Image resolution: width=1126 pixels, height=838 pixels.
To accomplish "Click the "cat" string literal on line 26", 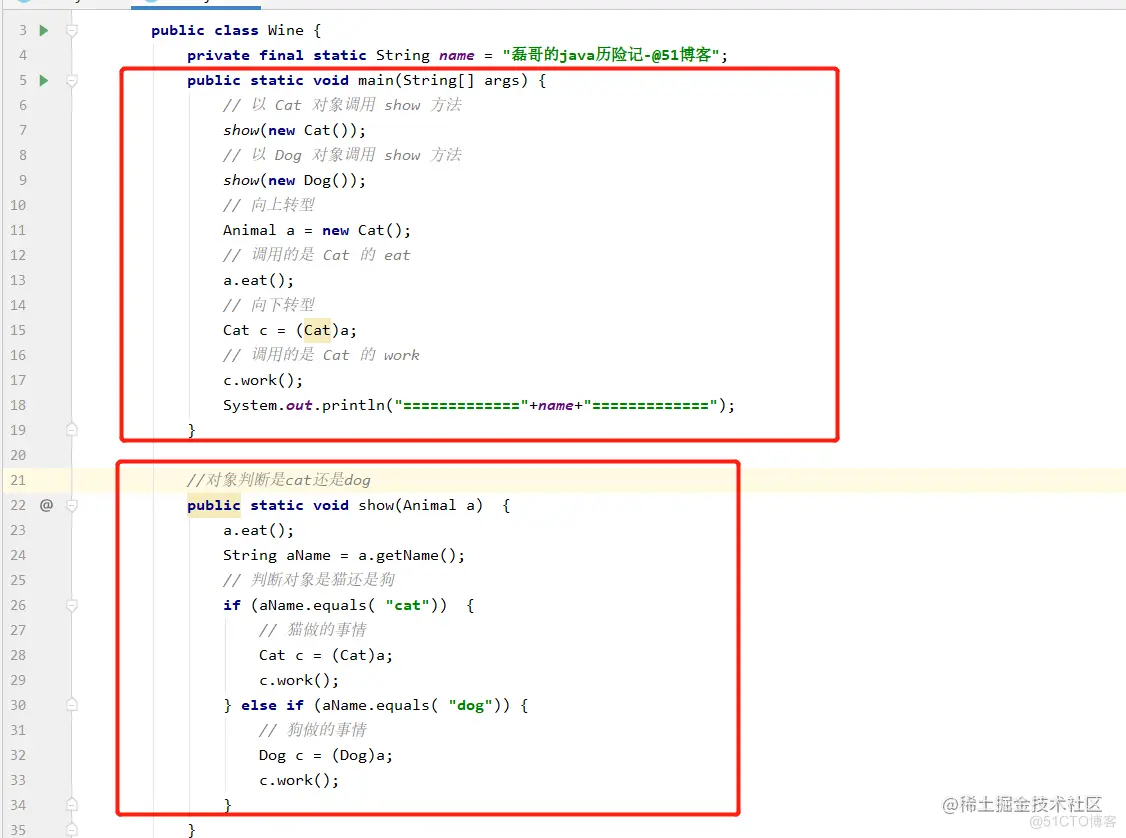I will point(407,605).
